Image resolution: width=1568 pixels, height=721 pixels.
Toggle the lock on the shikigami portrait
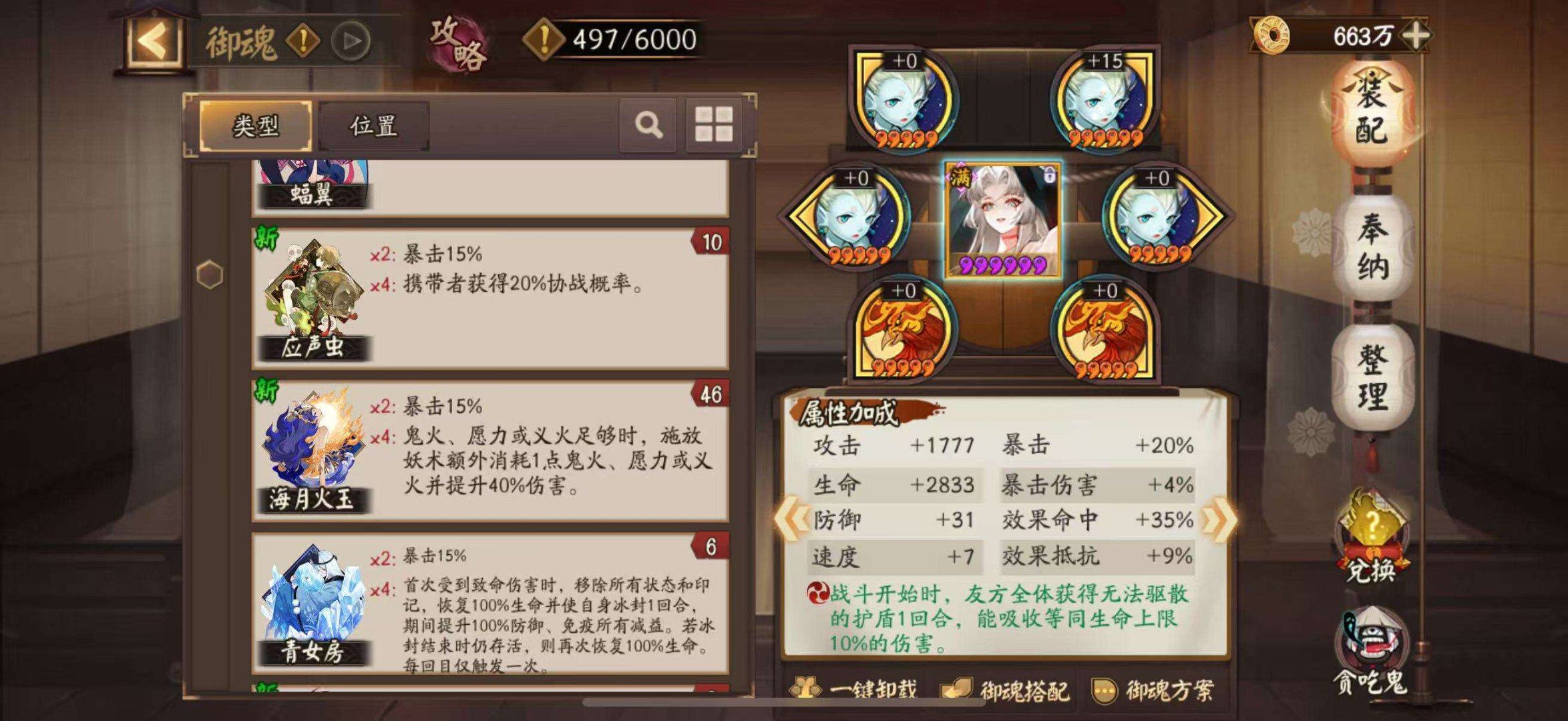pyautogui.click(x=1049, y=176)
